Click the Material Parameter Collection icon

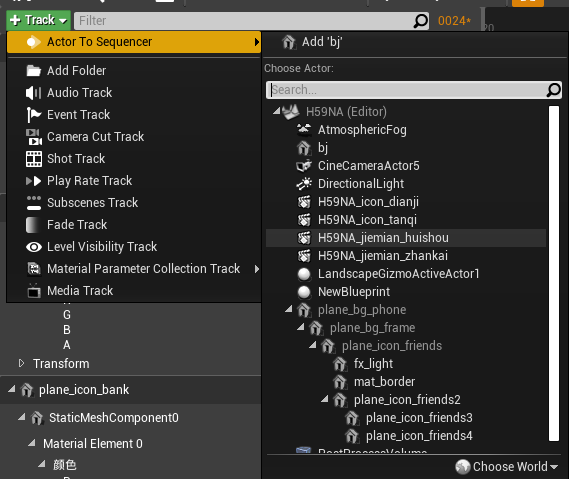click(x=34, y=269)
